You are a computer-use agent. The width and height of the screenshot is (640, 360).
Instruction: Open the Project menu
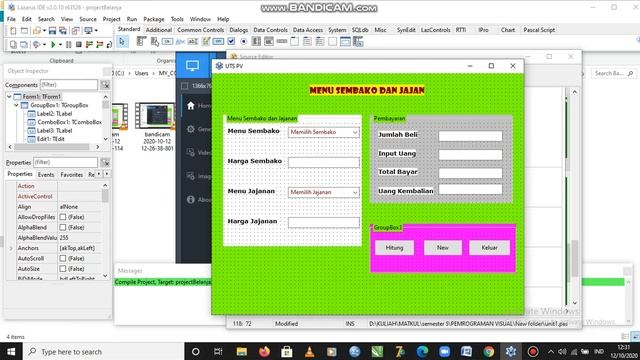111,19
